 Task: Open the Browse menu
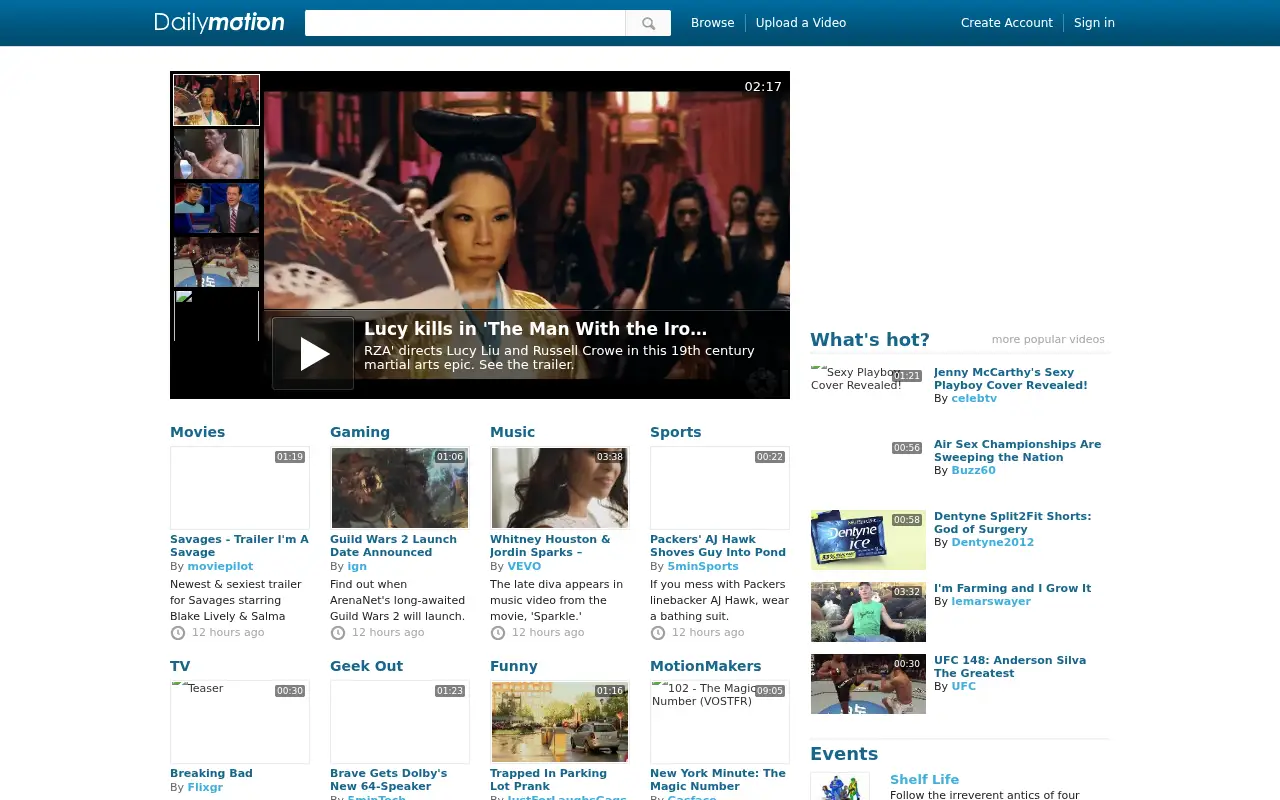pyautogui.click(x=712, y=23)
